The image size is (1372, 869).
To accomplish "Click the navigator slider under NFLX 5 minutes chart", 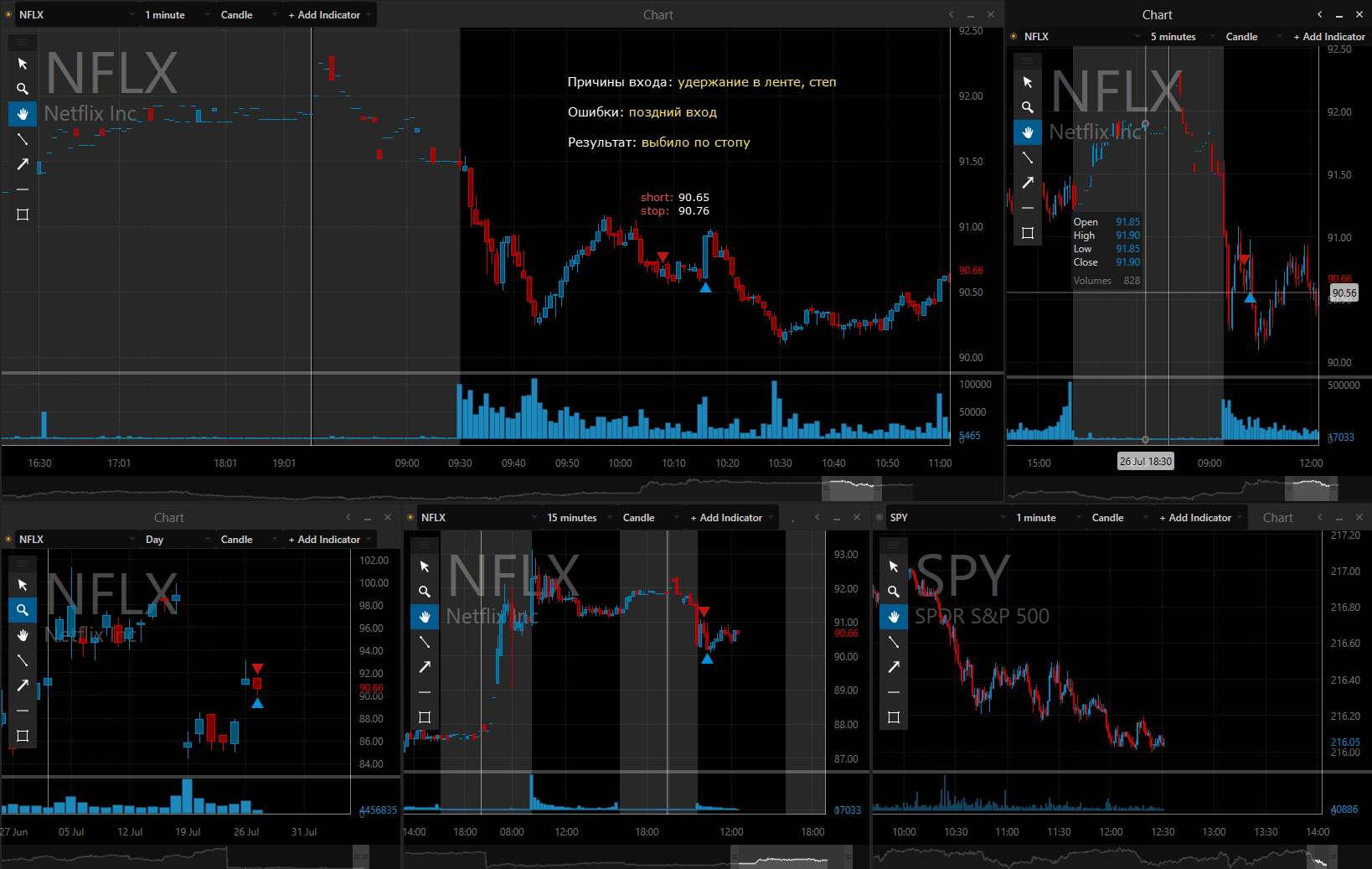I will (x=1312, y=489).
